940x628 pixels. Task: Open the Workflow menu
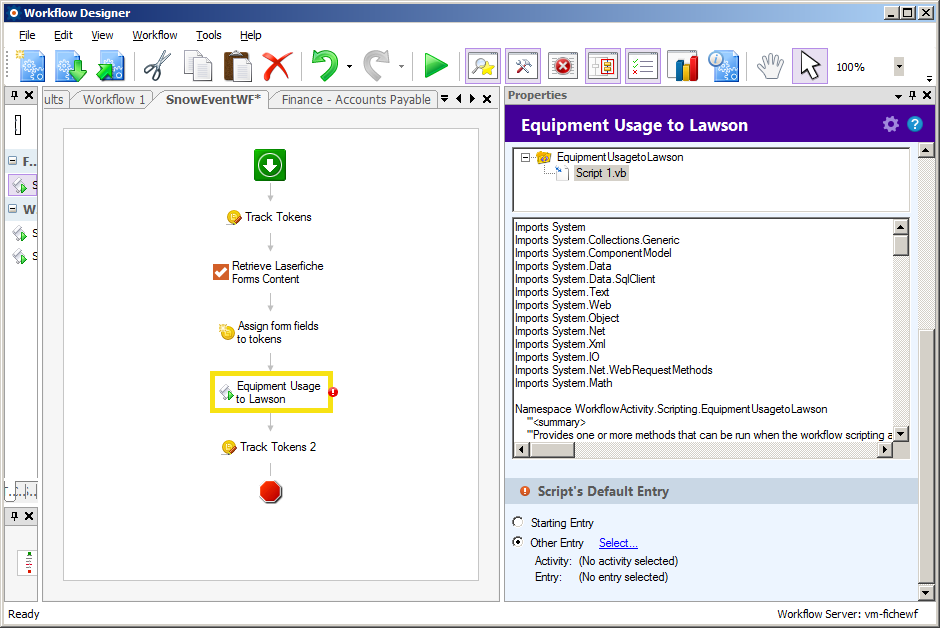coord(155,35)
